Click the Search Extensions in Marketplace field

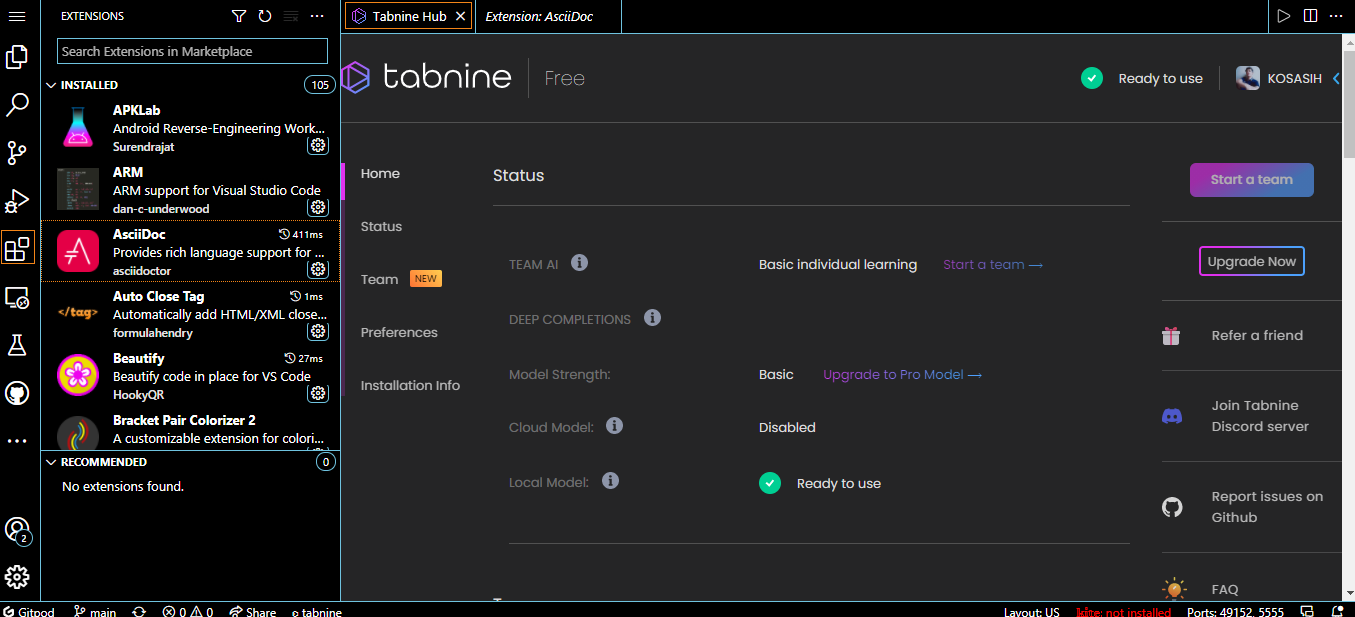[x=192, y=51]
